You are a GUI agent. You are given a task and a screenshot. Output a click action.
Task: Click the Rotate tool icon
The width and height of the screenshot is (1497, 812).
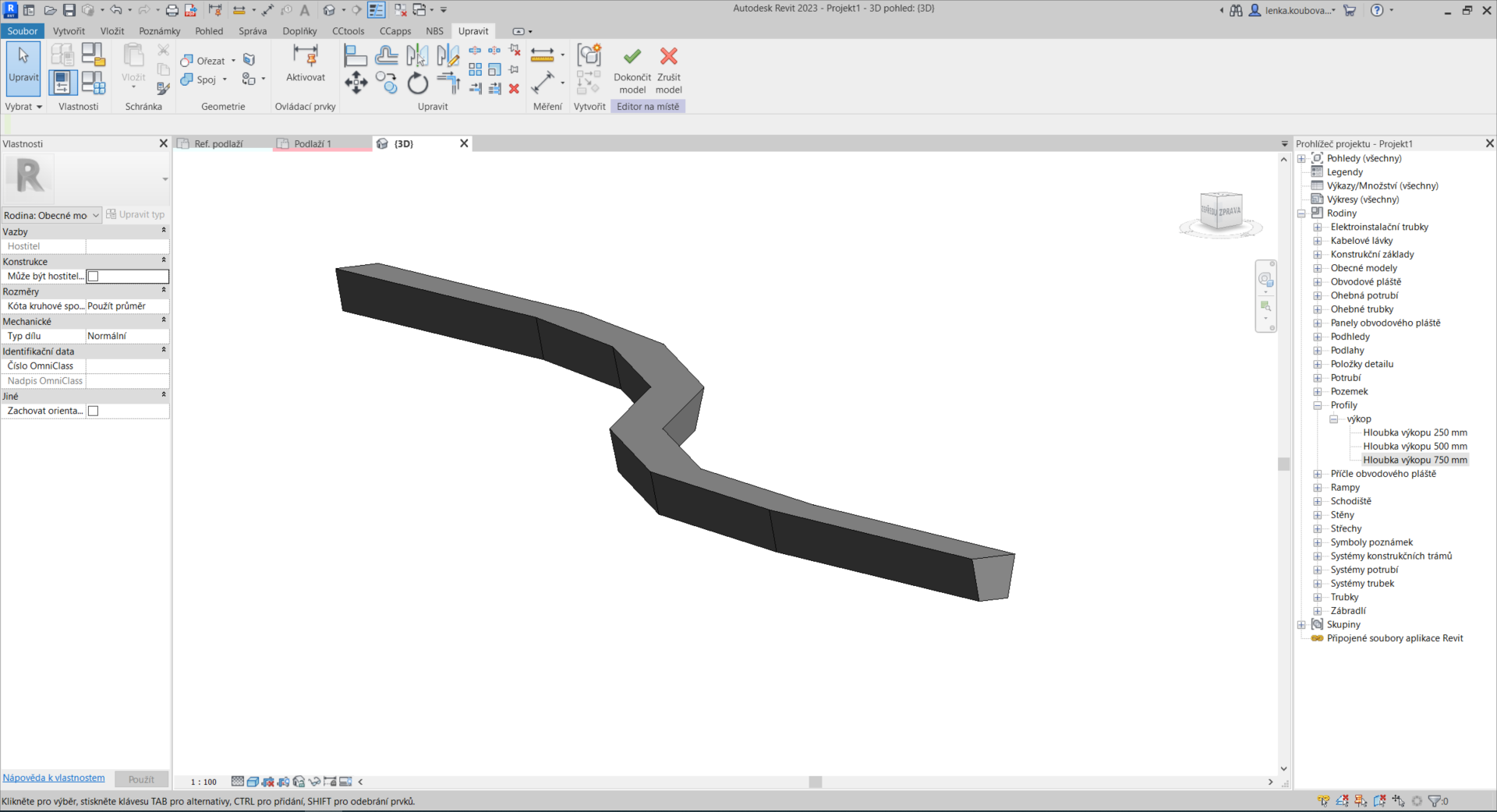coord(418,83)
